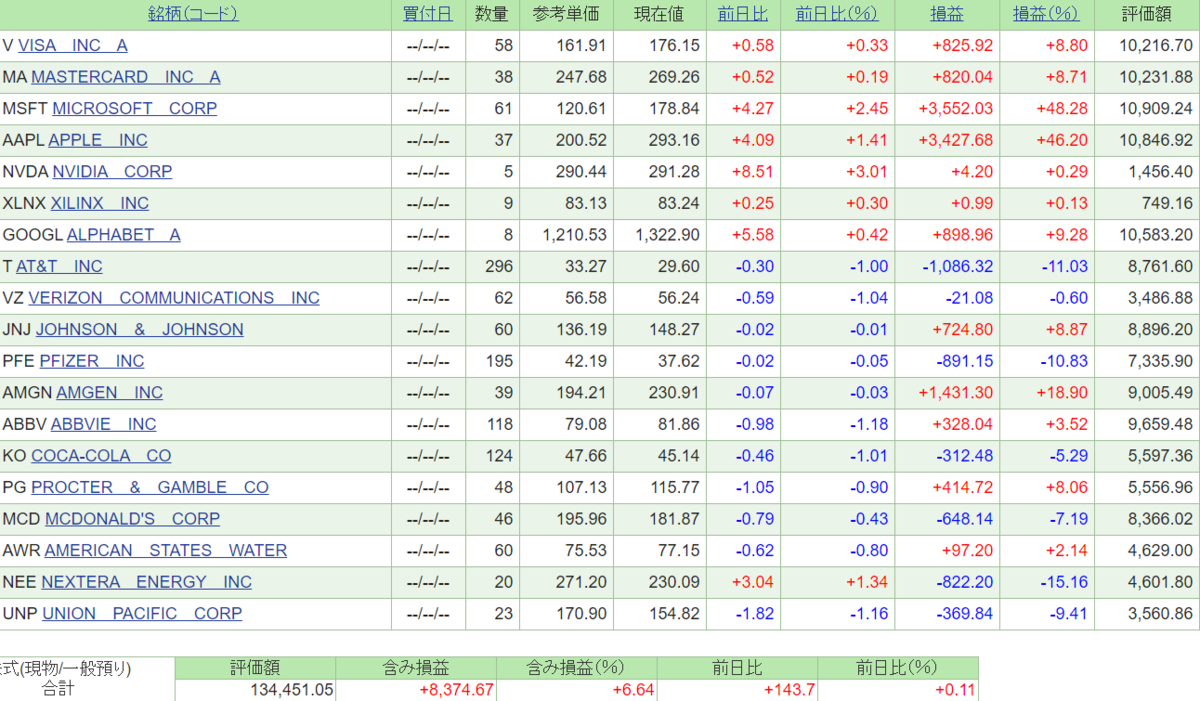1200x701 pixels.
Task: Select KO day change percent -1.01
Action: (x=869, y=456)
